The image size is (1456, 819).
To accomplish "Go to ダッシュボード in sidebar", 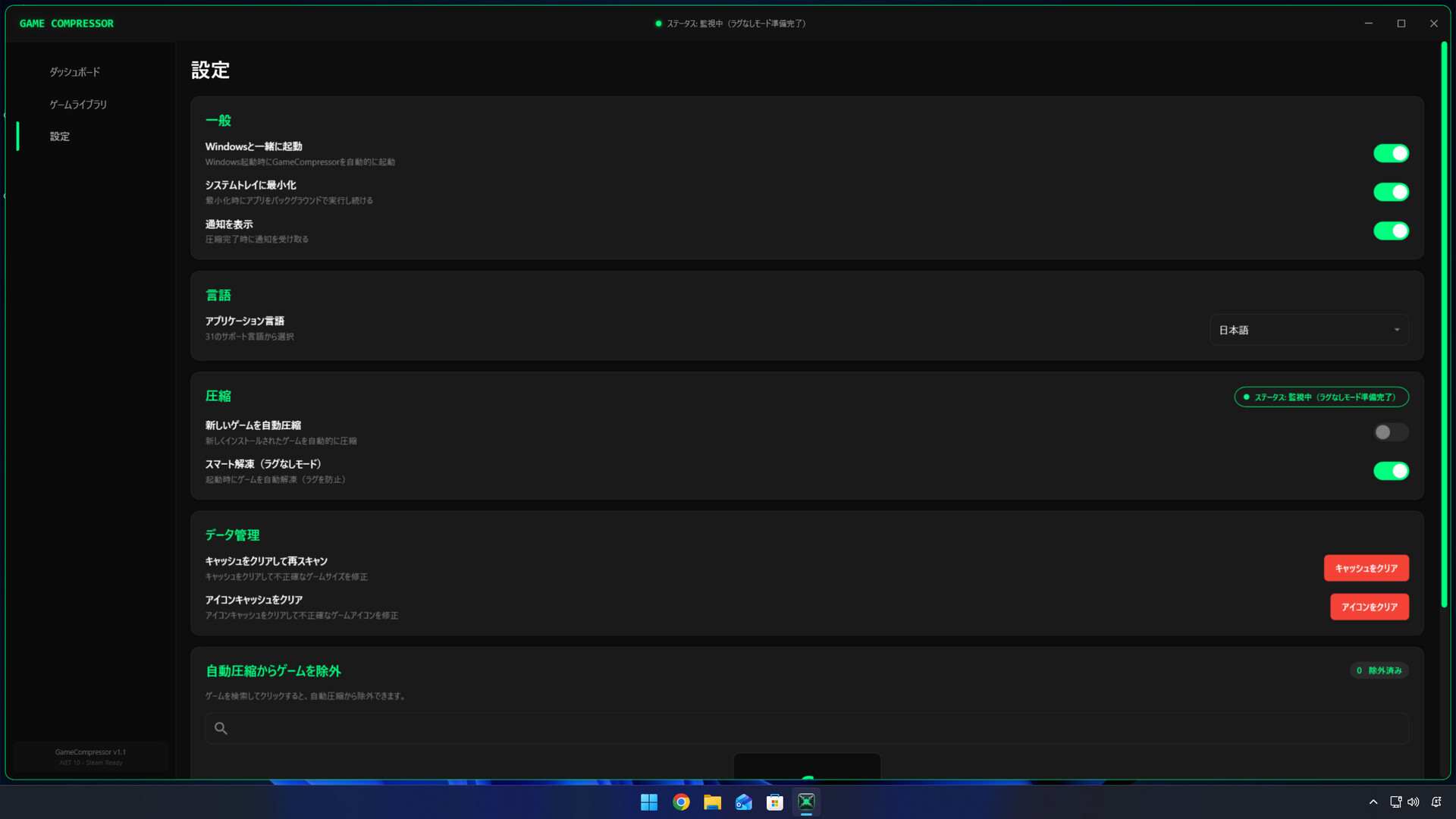I will point(75,72).
